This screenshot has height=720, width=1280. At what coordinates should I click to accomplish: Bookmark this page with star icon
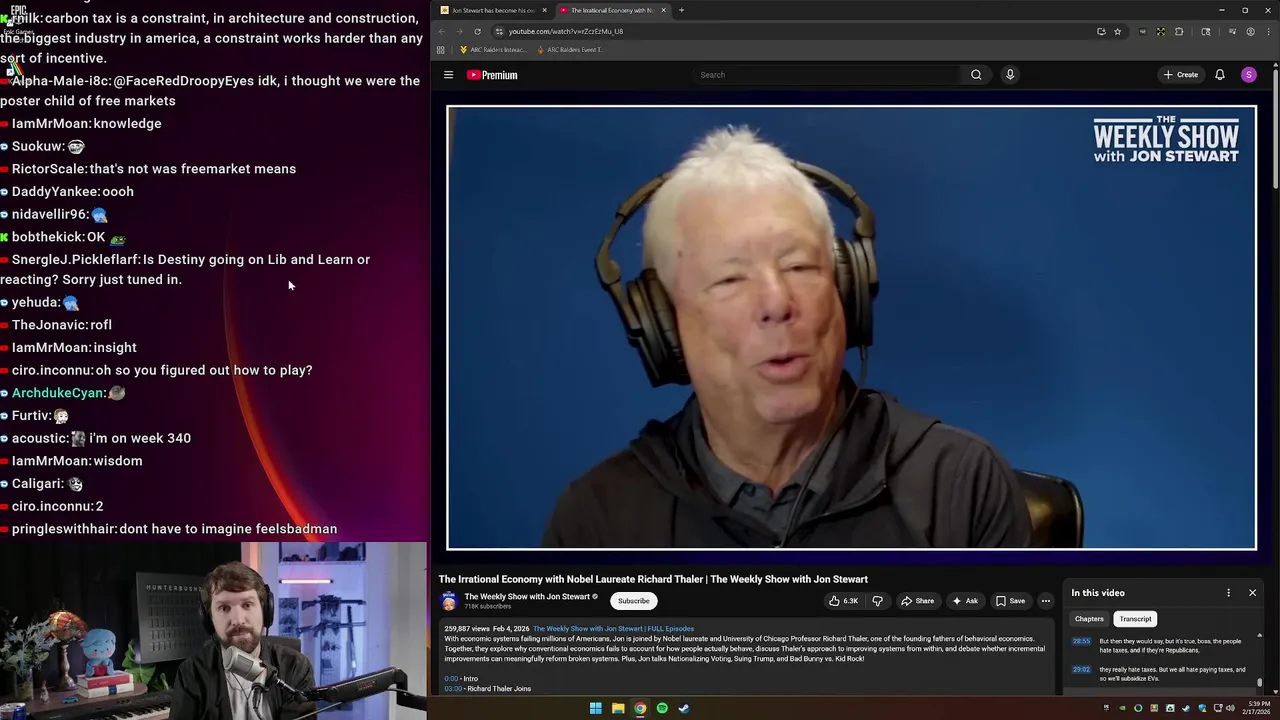(x=1117, y=31)
